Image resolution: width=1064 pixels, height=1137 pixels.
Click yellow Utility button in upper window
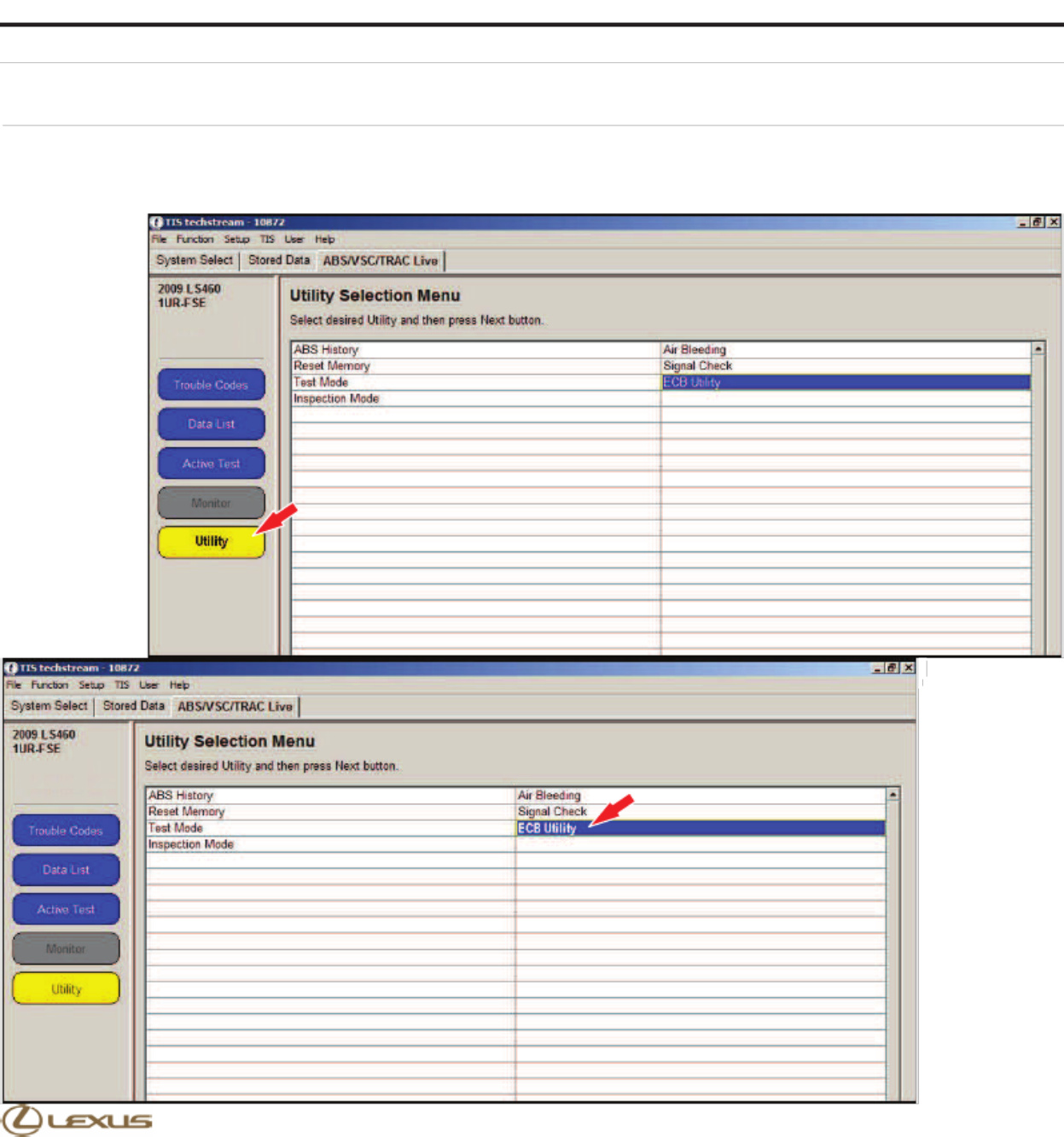(x=211, y=542)
